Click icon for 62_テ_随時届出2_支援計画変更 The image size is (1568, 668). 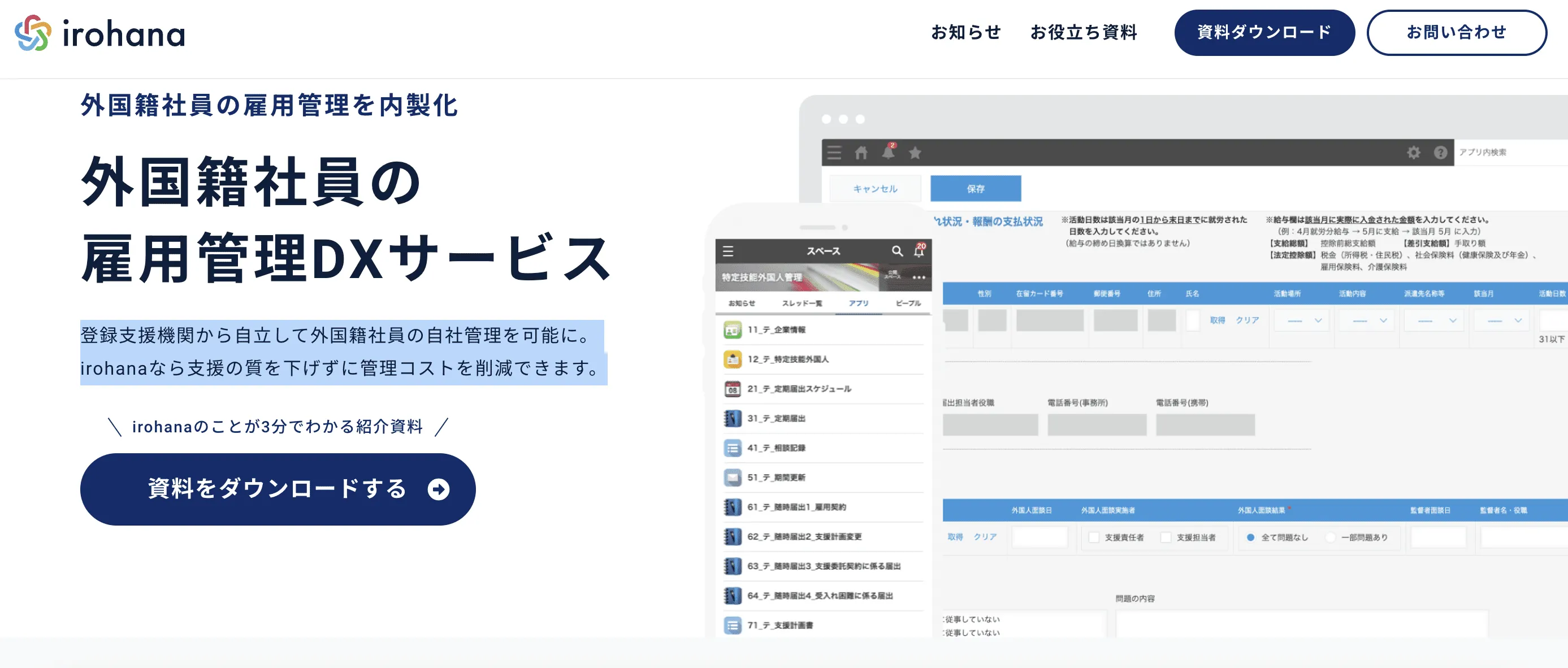[732, 536]
